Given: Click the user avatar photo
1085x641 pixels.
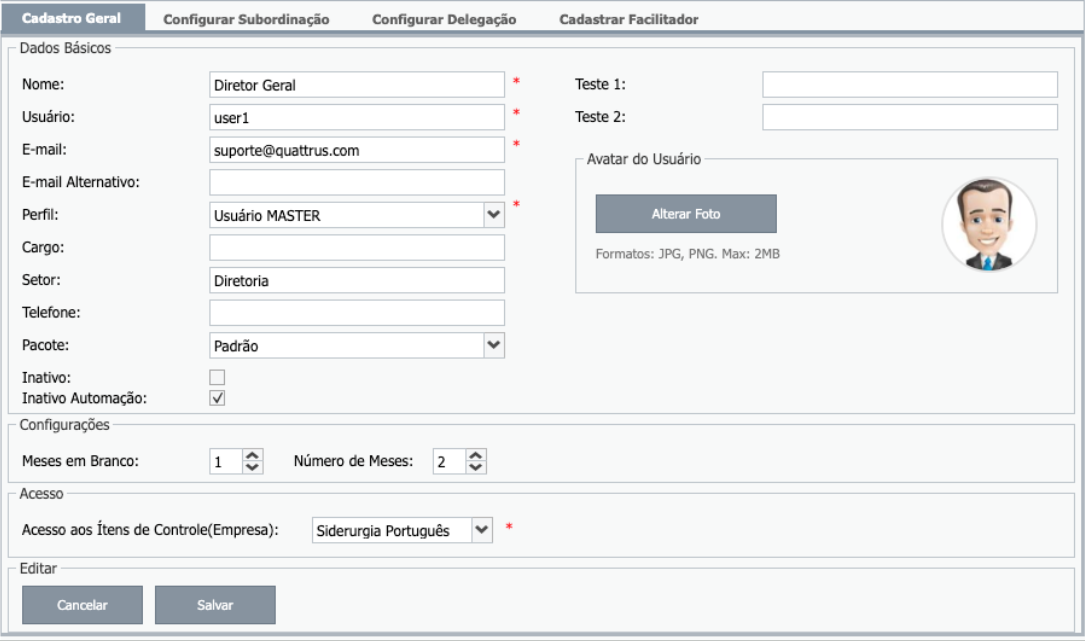Looking at the screenshot, I should 988,225.
